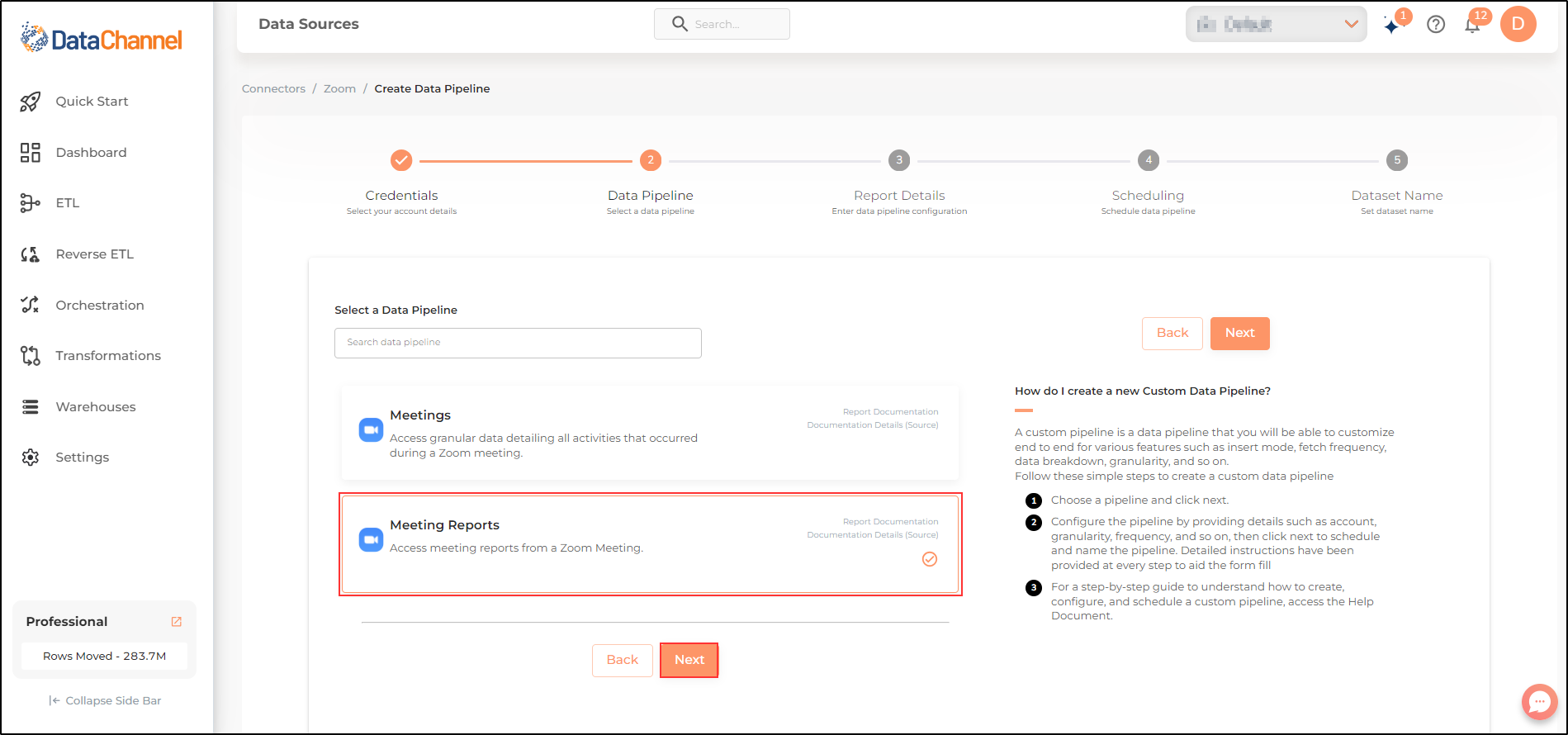Open the notifications bell icon
1568x735 pixels.
tap(1472, 25)
